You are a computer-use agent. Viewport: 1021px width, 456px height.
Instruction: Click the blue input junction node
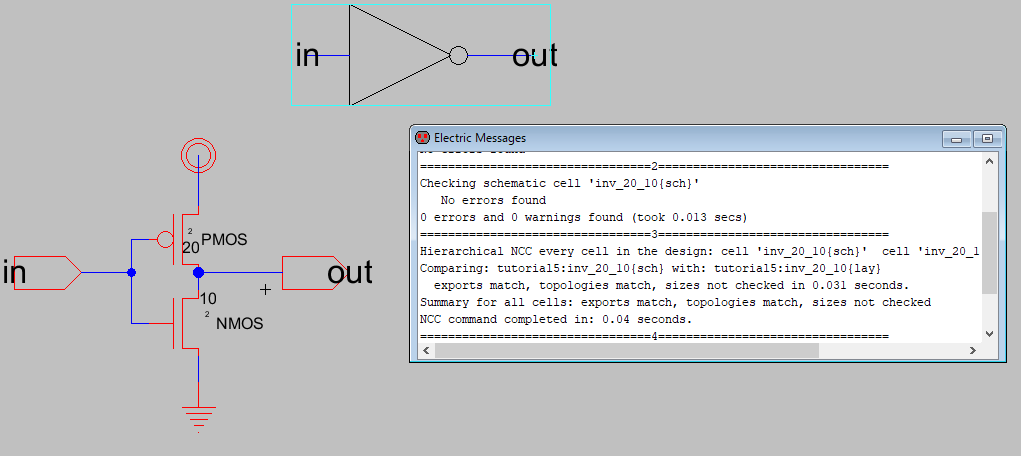(x=131, y=272)
